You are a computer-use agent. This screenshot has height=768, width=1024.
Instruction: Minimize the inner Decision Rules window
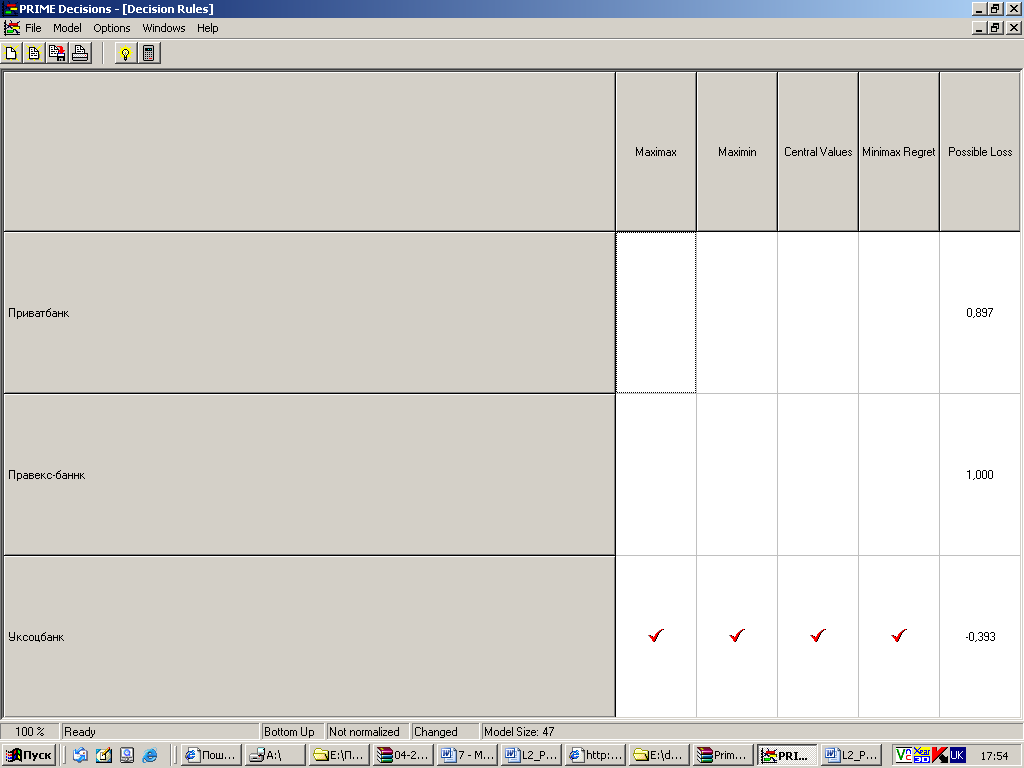(979, 27)
